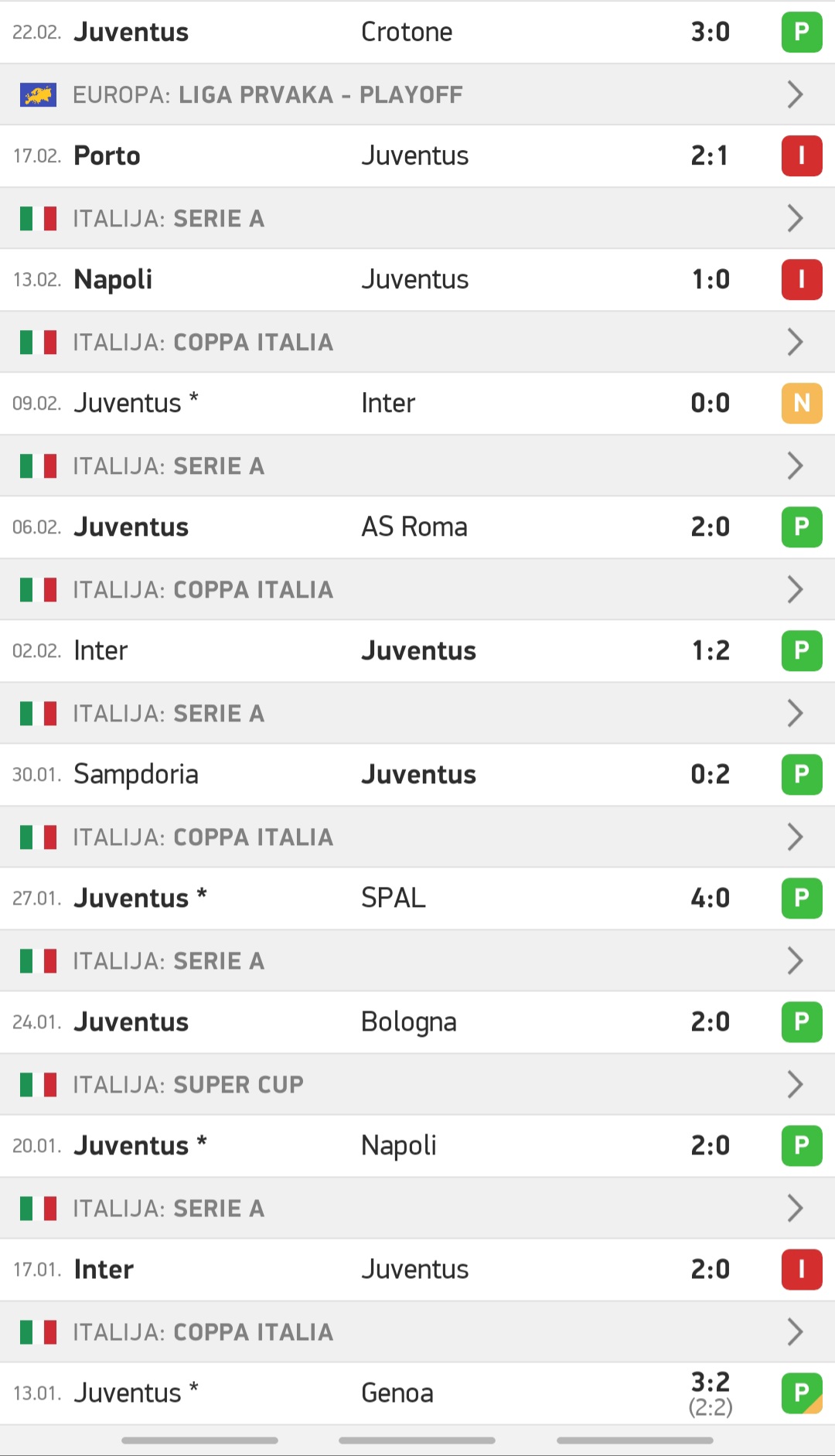Image resolution: width=835 pixels, height=1456 pixels.
Task: Click the Italy flag beside Super Cup header
Action: (38, 1085)
